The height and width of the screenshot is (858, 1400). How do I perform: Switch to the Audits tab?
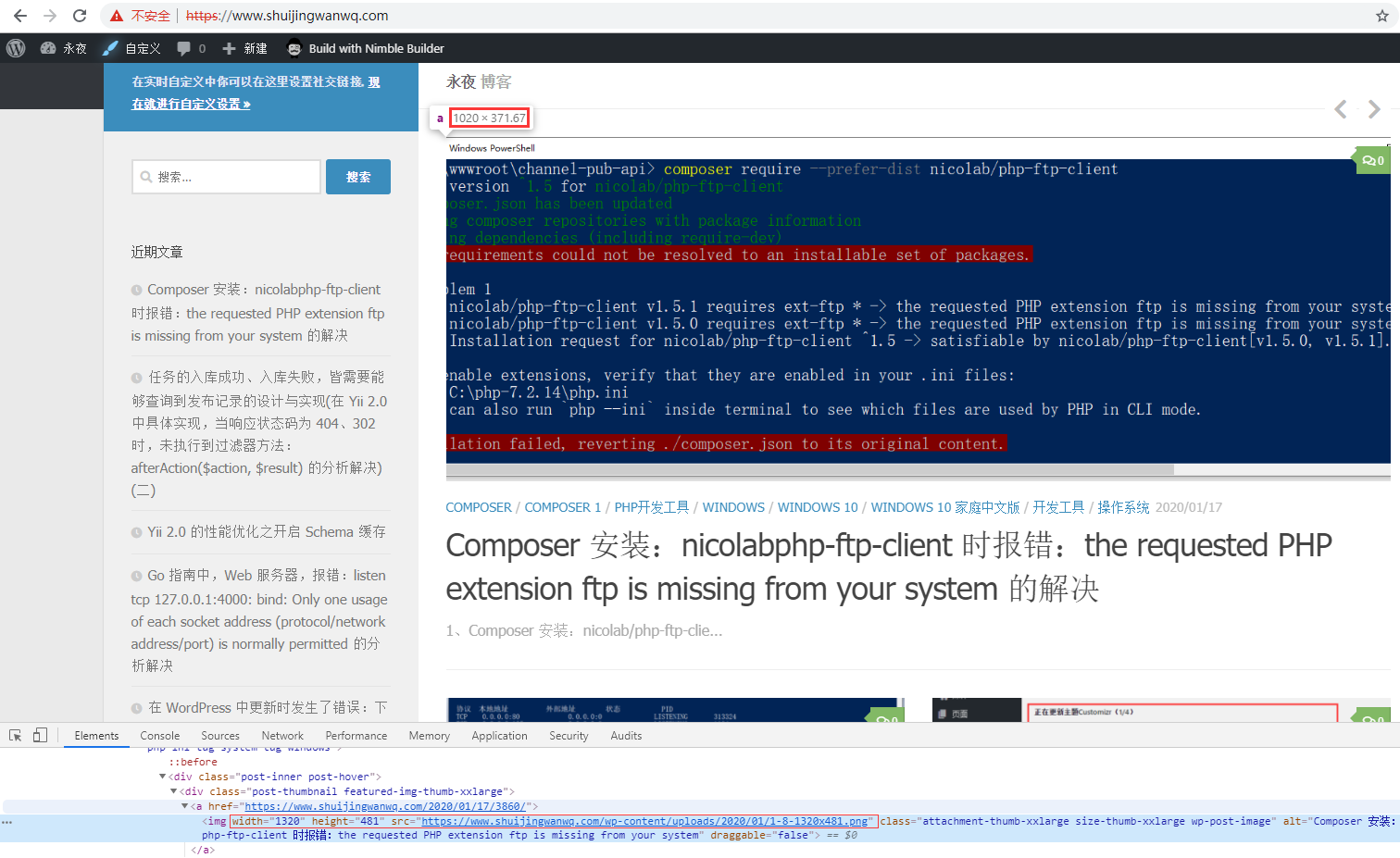click(x=626, y=736)
